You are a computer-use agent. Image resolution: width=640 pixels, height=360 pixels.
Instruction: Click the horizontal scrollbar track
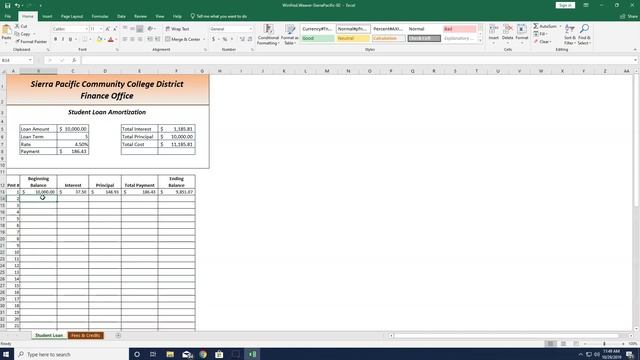pyautogui.click(x=510, y=336)
